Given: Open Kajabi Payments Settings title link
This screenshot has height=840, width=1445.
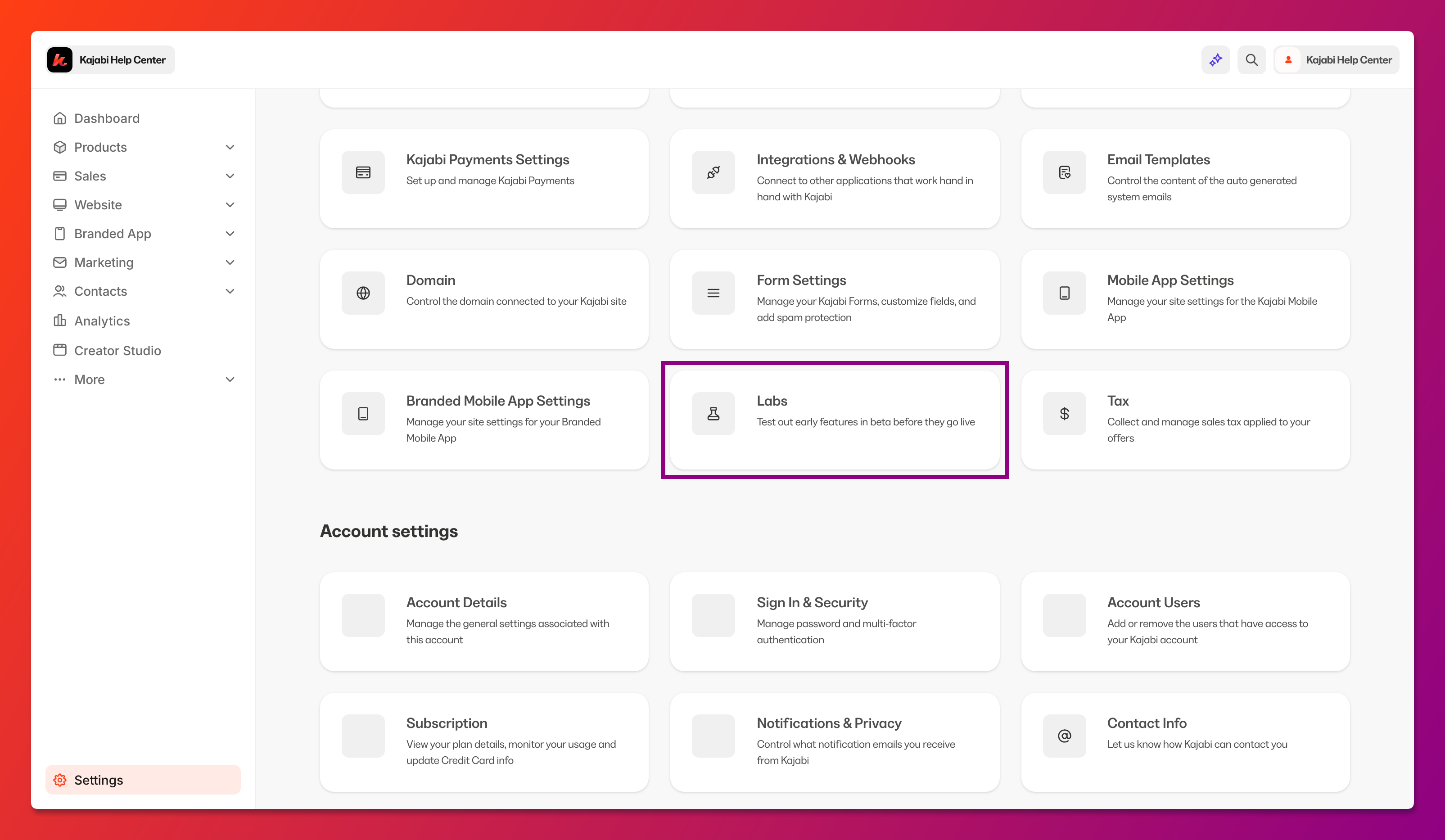Looking at the screenshot, I should click(488, 159).
